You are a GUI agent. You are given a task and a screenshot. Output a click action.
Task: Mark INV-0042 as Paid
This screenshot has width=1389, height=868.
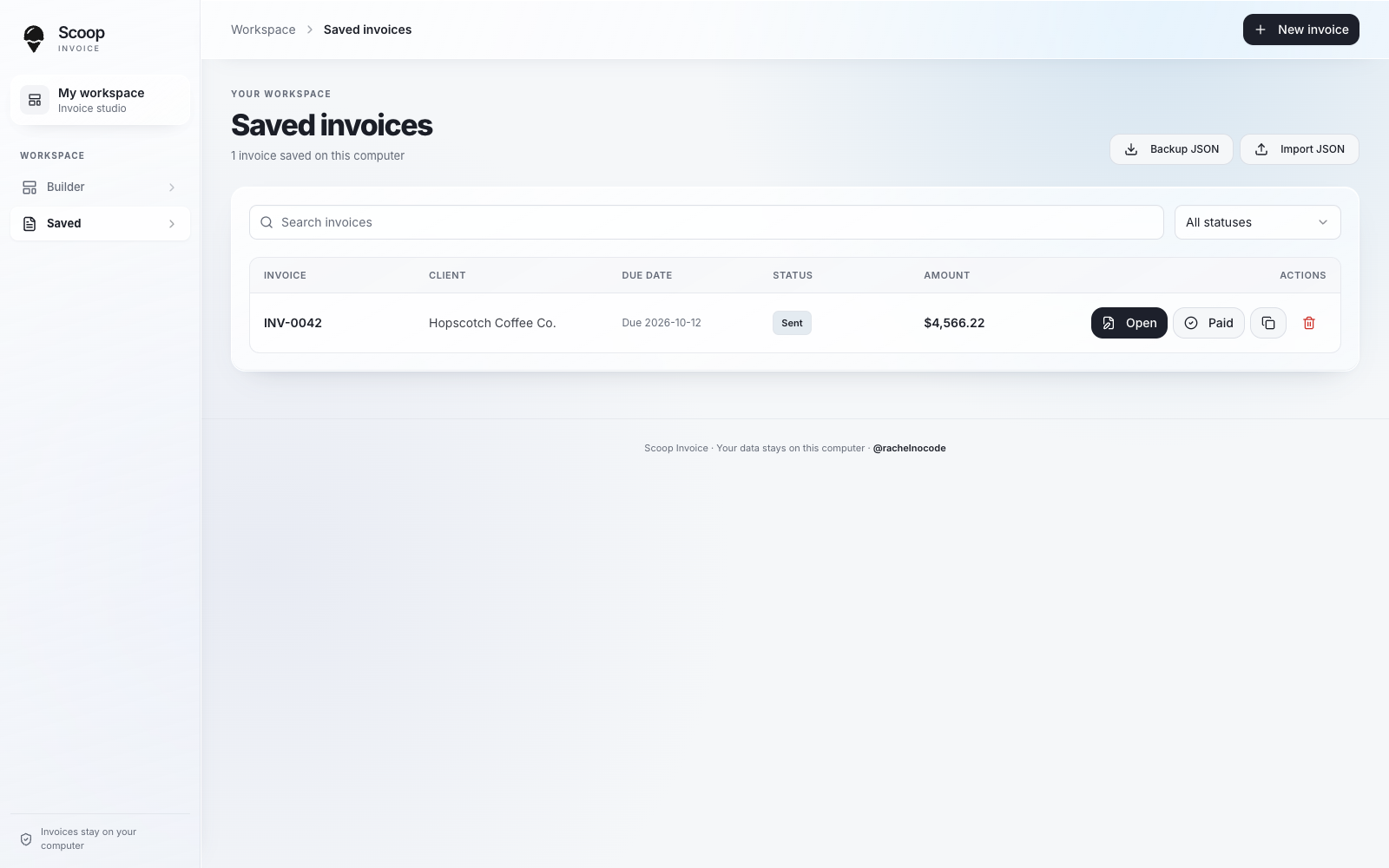pos(1208,323)
